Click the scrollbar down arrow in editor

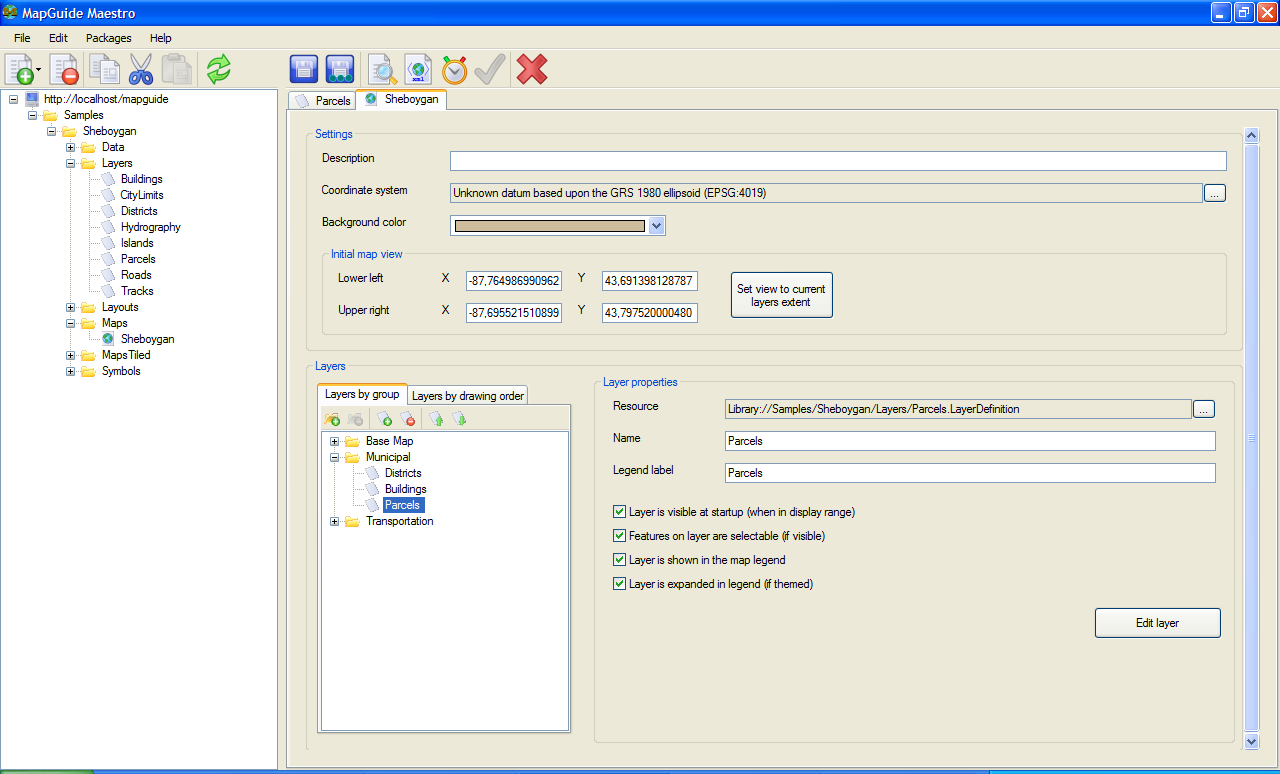point(1251,741)
